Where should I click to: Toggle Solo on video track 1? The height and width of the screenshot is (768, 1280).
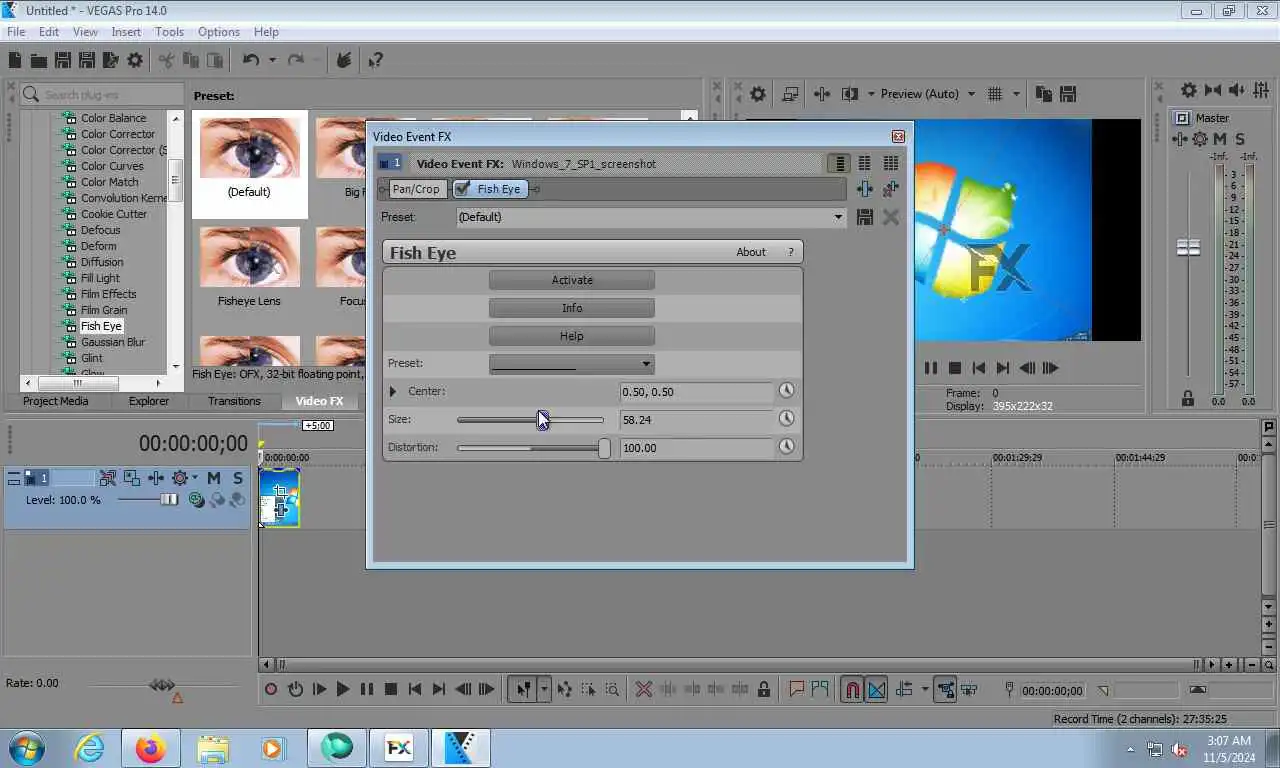point(238,478)
